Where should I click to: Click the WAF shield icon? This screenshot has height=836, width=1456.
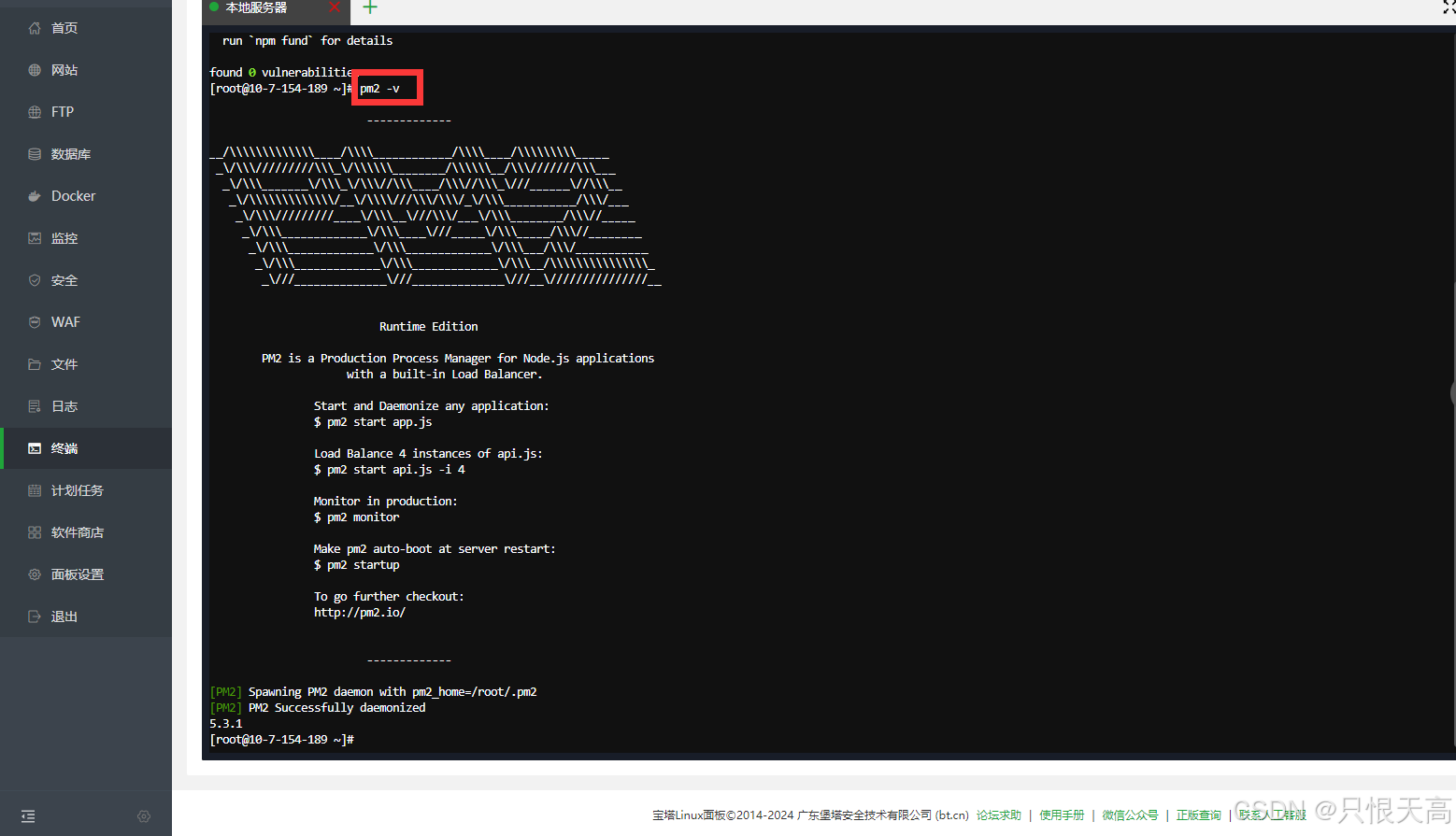(x=35, y=322)
